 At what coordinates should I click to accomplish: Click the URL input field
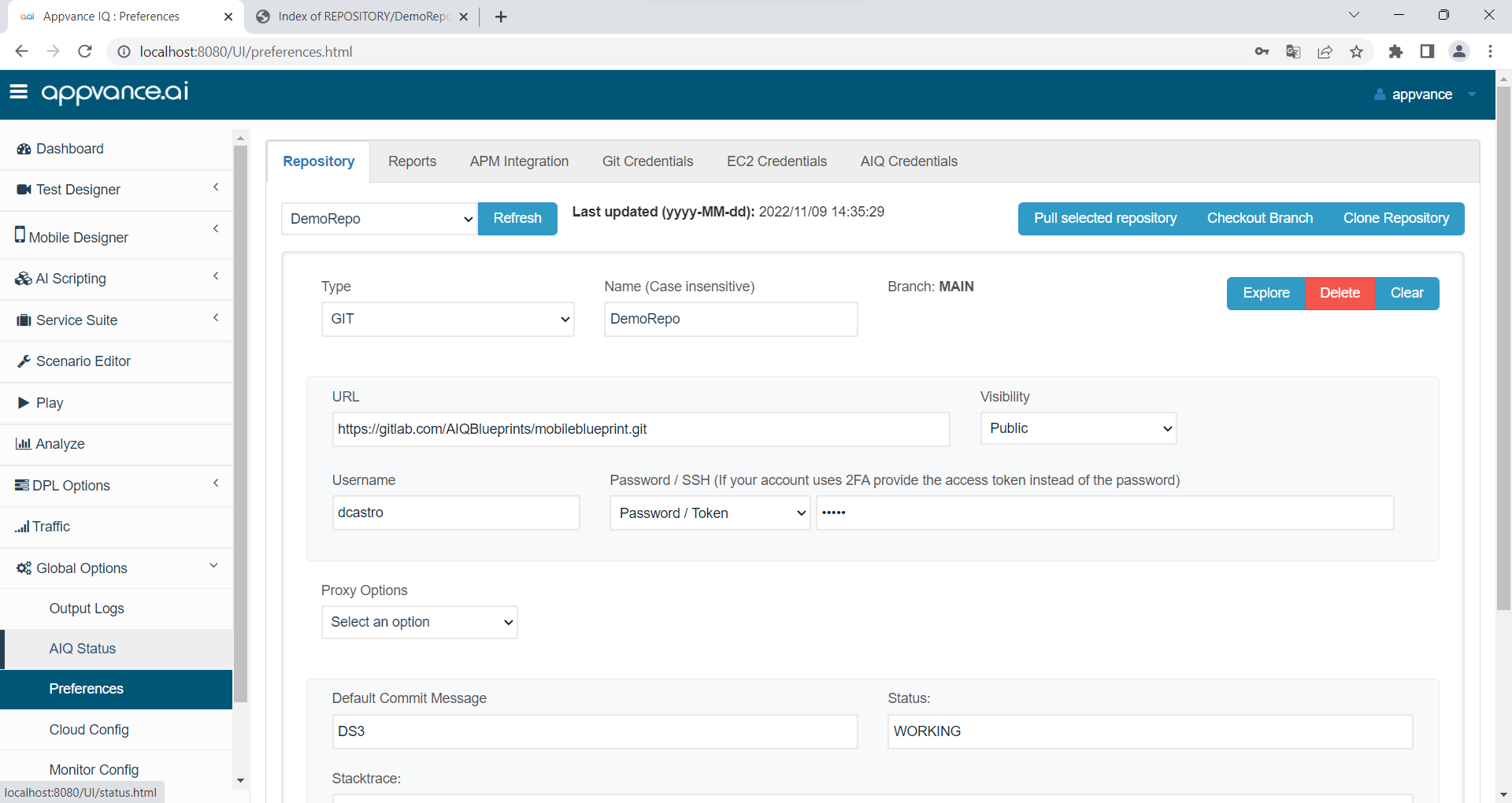[640, 430]
